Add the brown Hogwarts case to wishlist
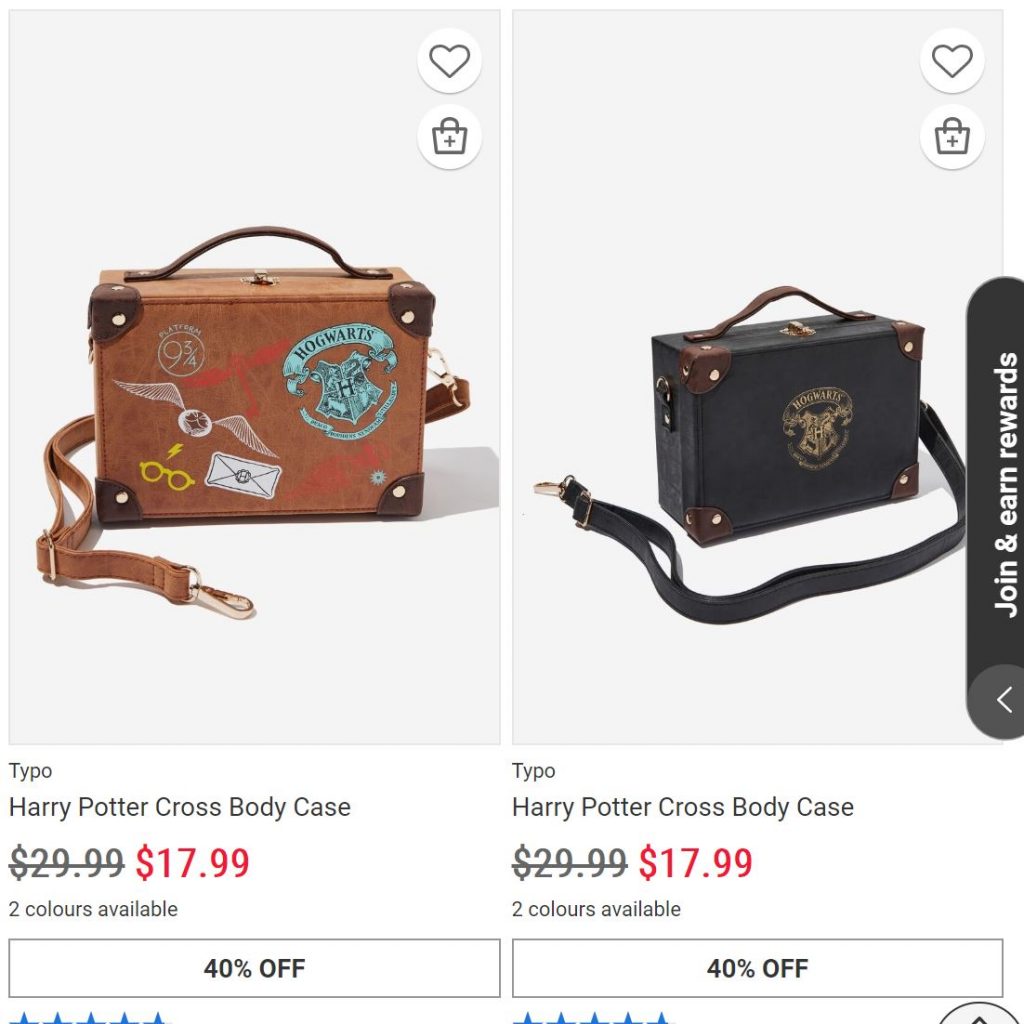This screenshot has width=1024, height=1024. pos(449,62)
